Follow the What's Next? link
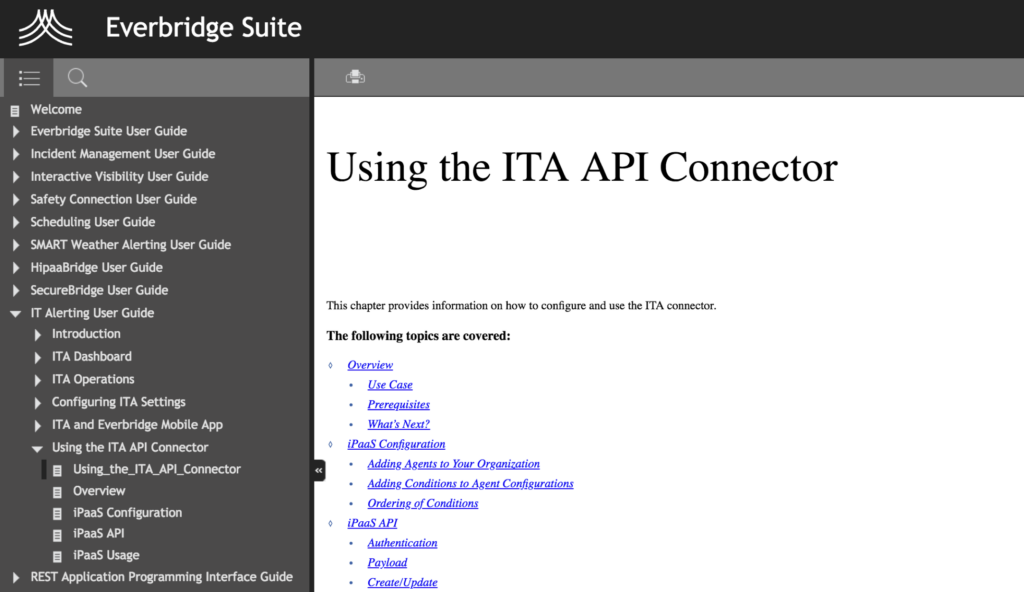The image size is (1024, 592). pos(398,423)
